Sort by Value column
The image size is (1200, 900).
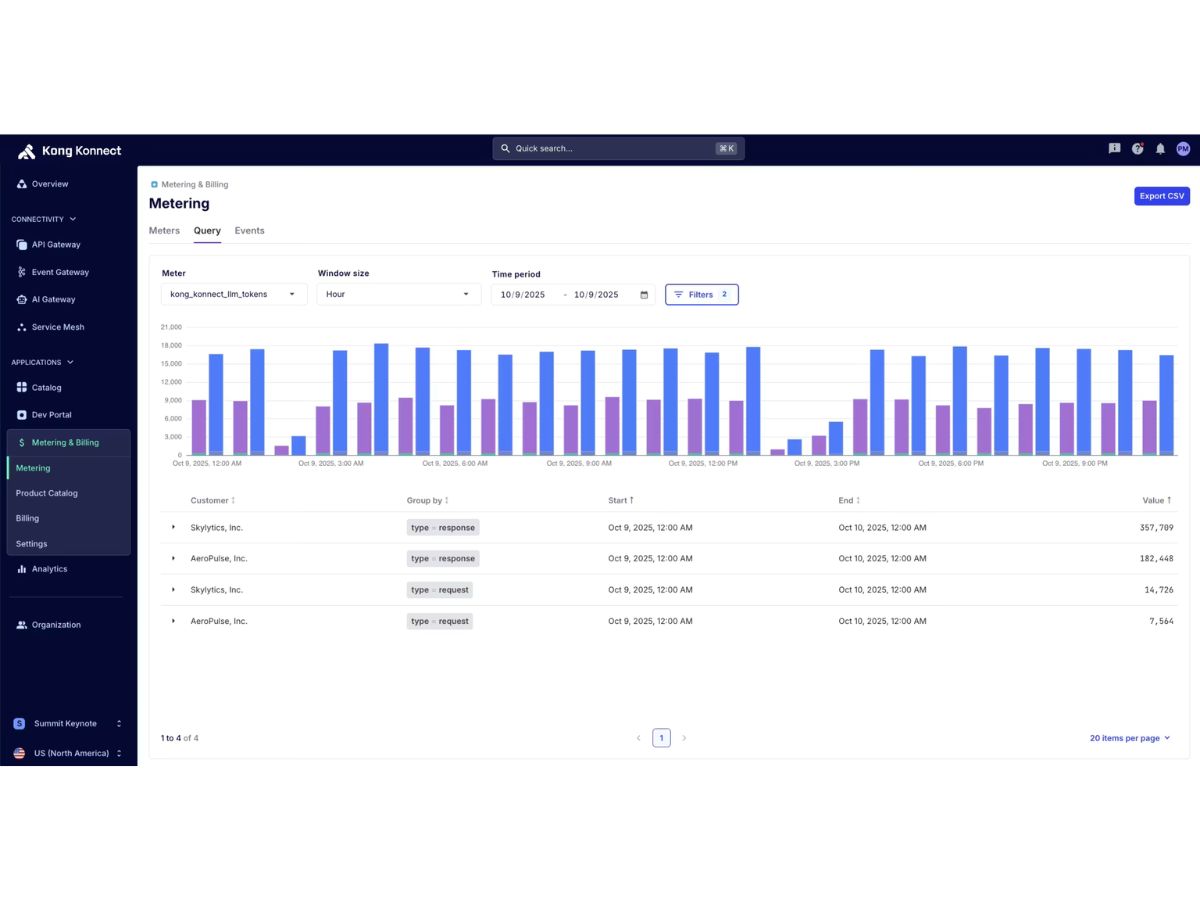click(x=1158, y=500)
